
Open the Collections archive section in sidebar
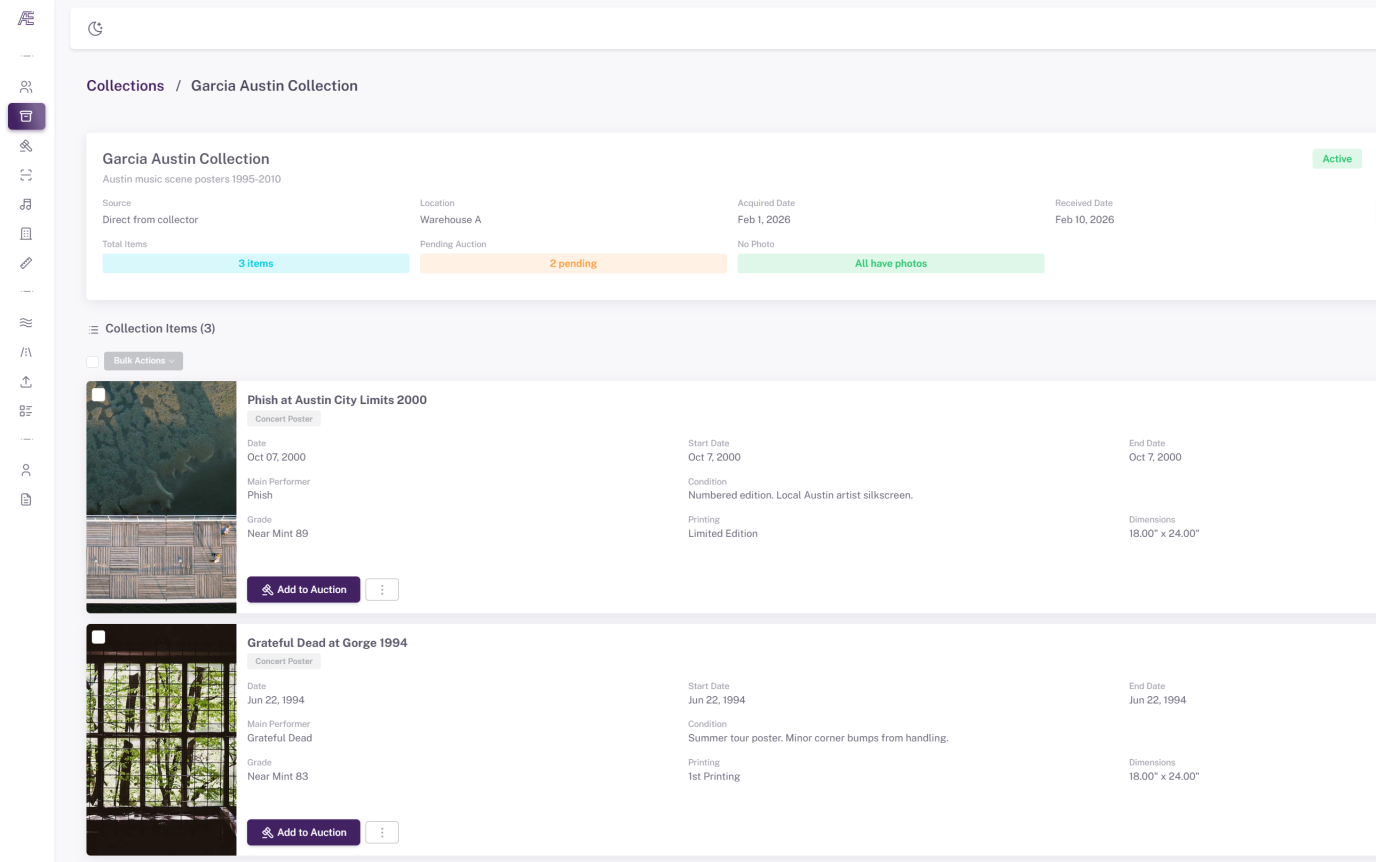pyautogui.click(x=26, y=116)
